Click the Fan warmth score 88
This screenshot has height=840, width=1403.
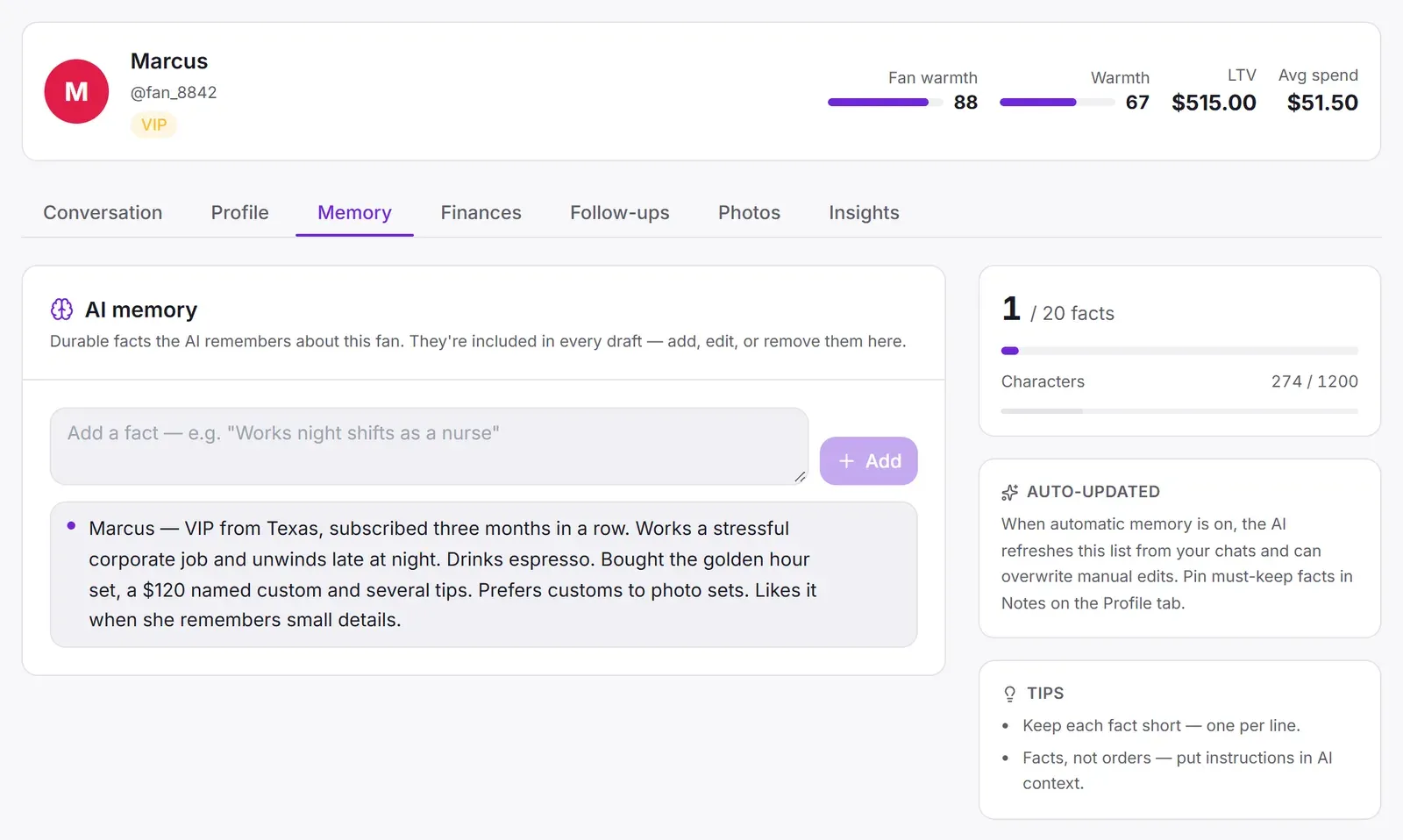pos(965,103)
